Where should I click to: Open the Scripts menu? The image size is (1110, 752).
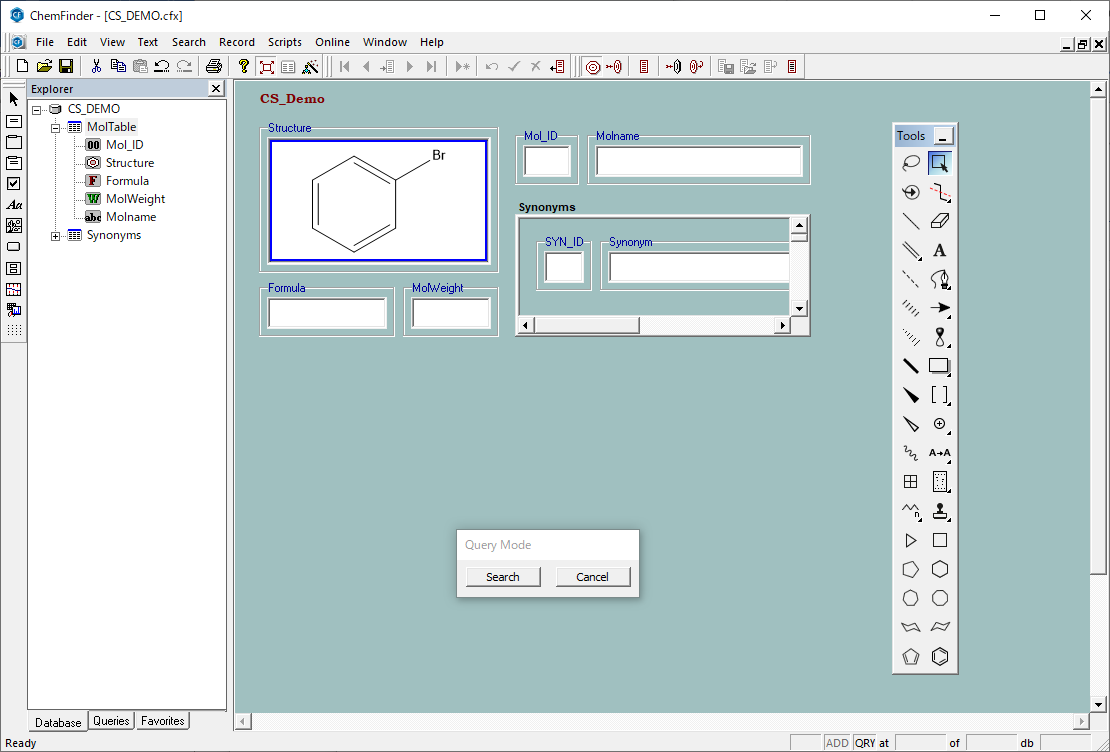tap(285, 42)
